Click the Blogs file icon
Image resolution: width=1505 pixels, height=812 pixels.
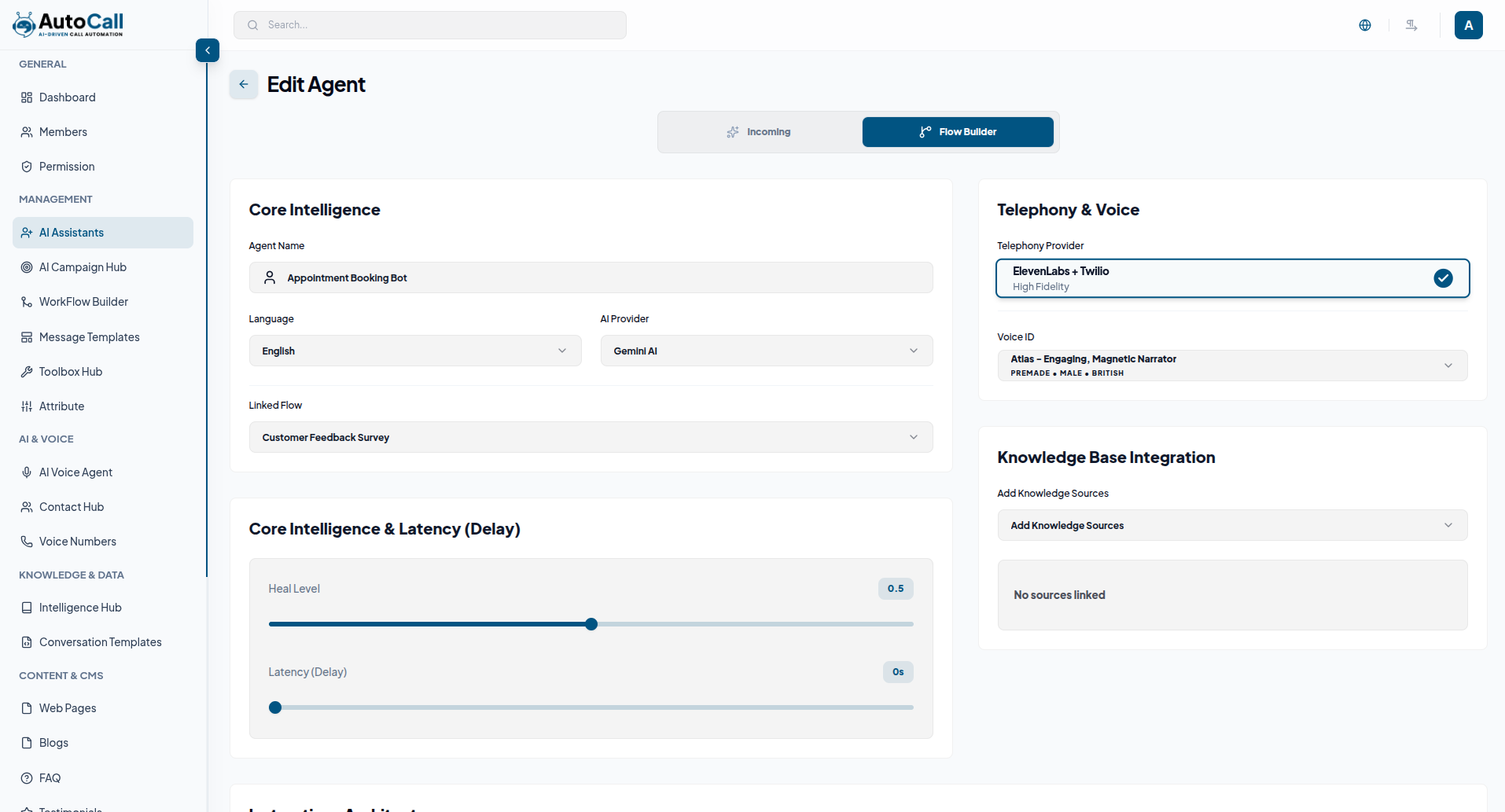pos(27,743)
